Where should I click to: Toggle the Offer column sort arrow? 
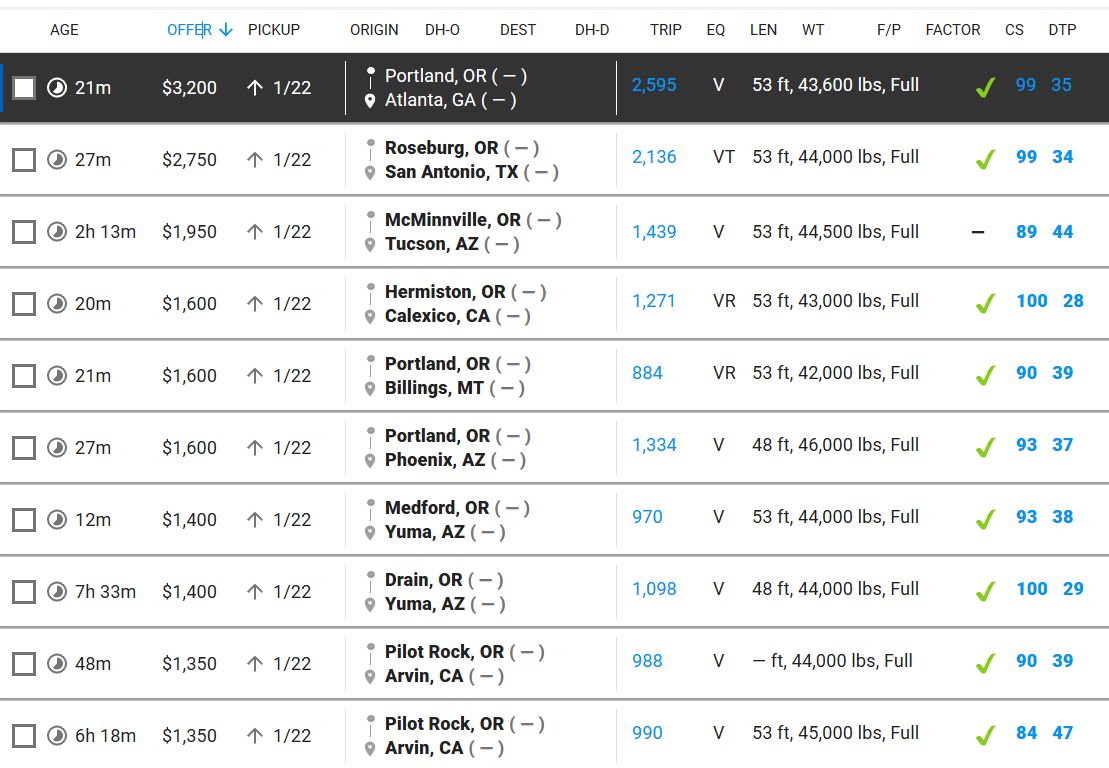226,30
